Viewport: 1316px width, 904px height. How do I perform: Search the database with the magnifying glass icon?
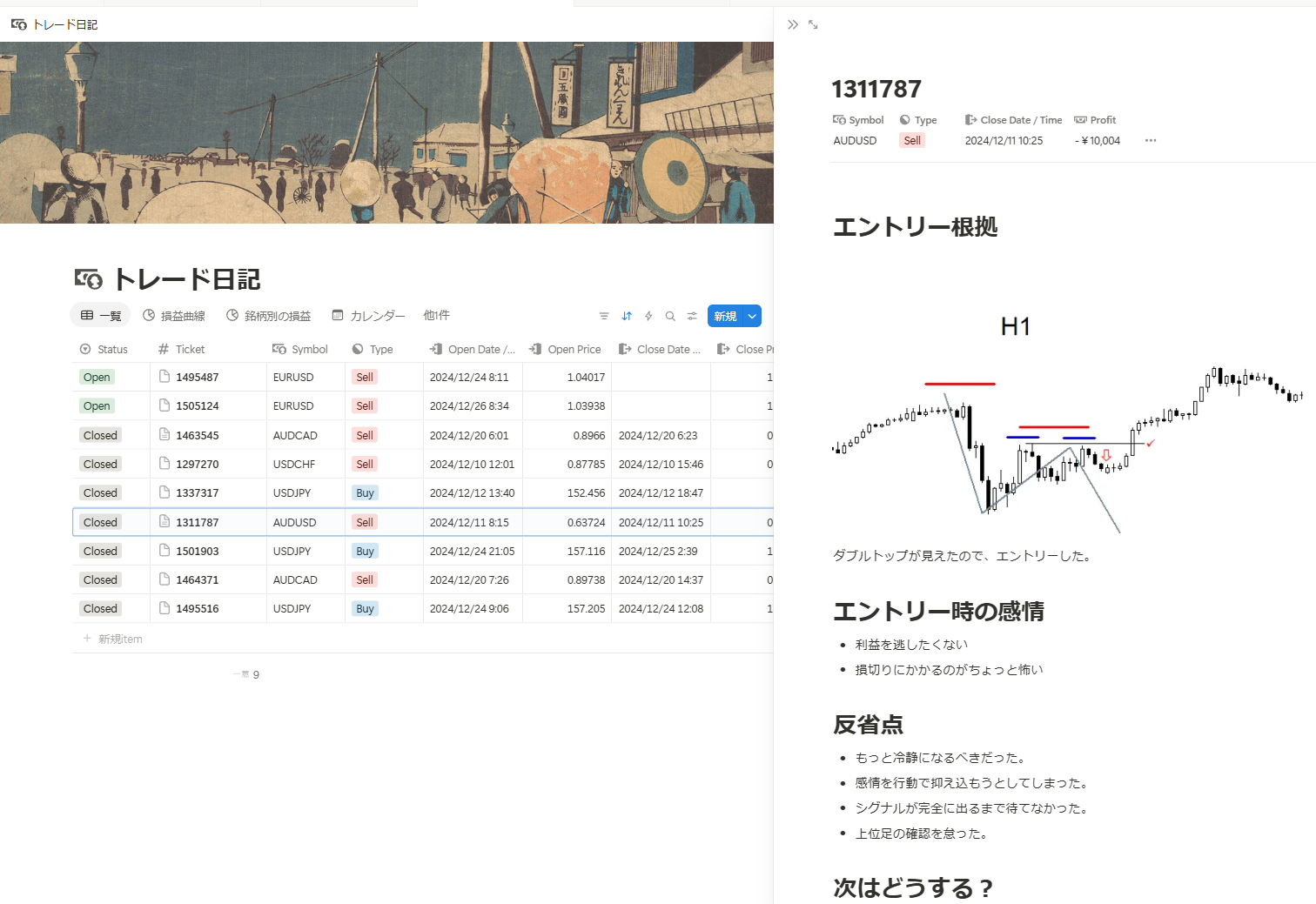(x=670, y=316)
